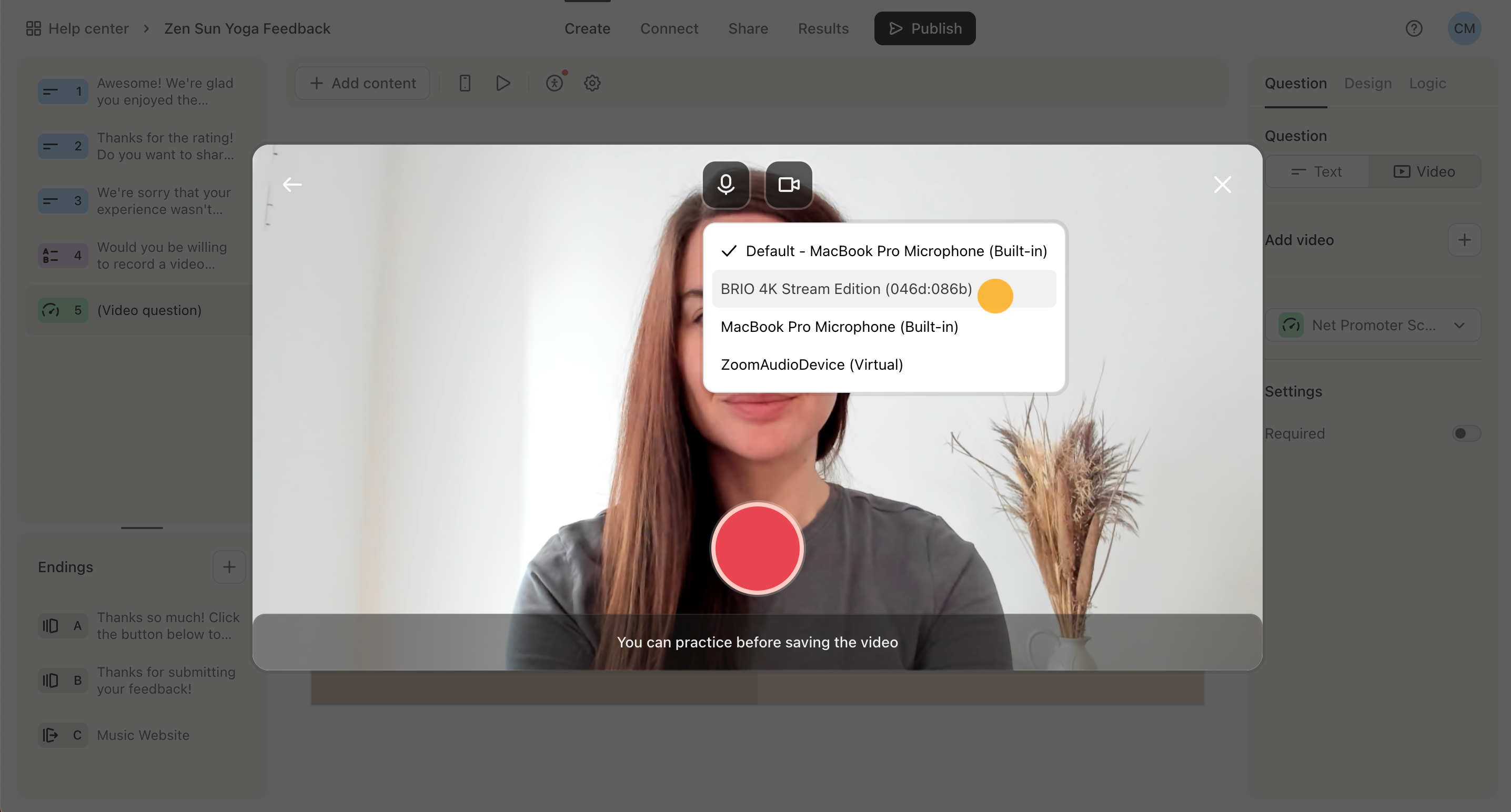The width and height of the screenshot is (1511, 812).
Task: Switch to the Create tab
Action: [x=587, y=28]
